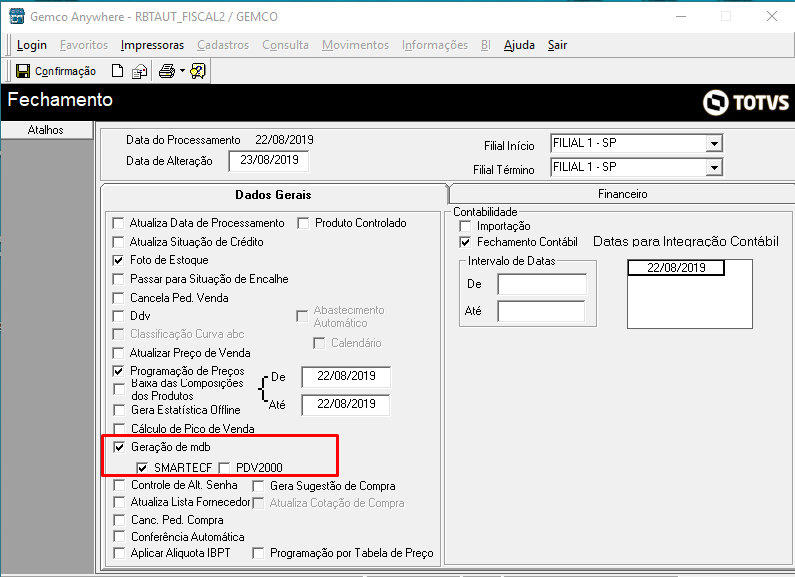Screen dimensions: 795x577
Task: Click the Intervalo de Datas De field
Action: tap(541, 284)
